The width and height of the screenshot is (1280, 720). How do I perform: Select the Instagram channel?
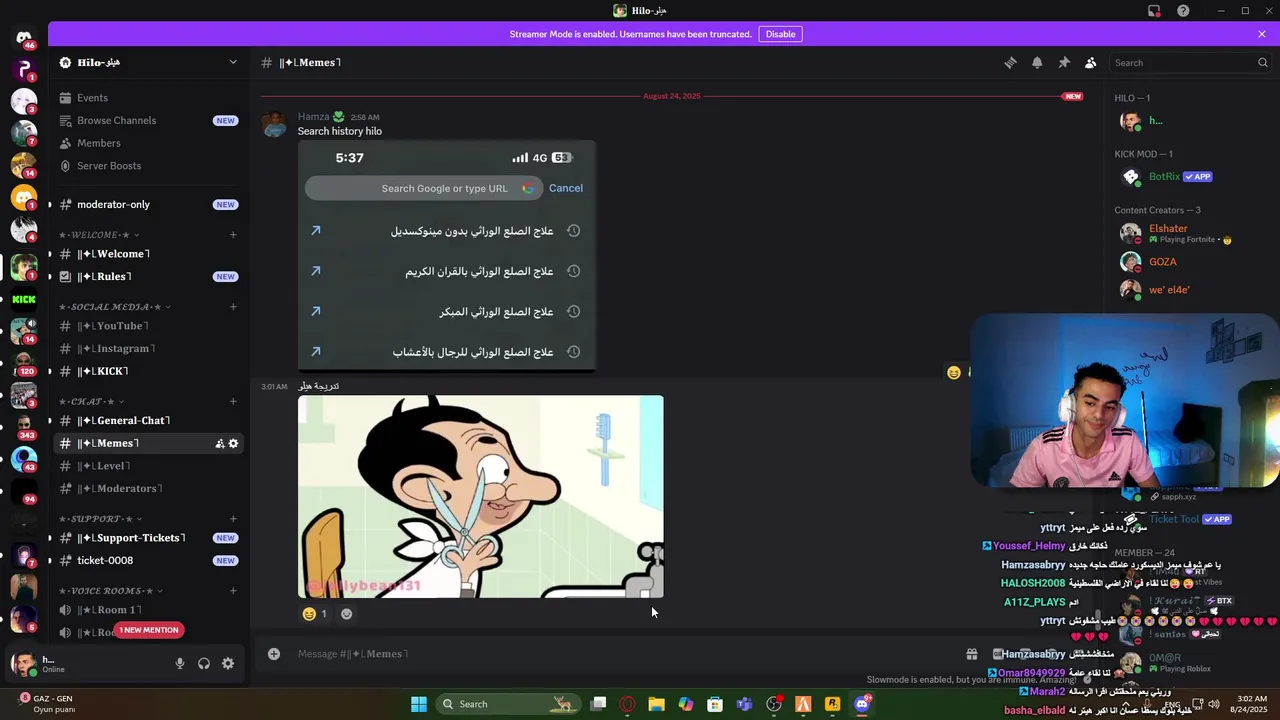[148, 349]
